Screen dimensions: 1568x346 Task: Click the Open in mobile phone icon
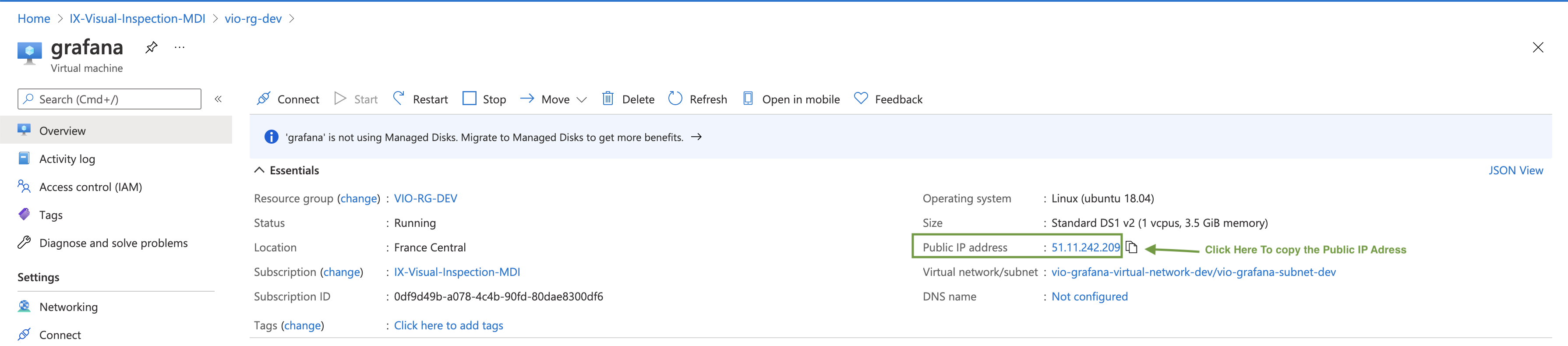(748, 98)
